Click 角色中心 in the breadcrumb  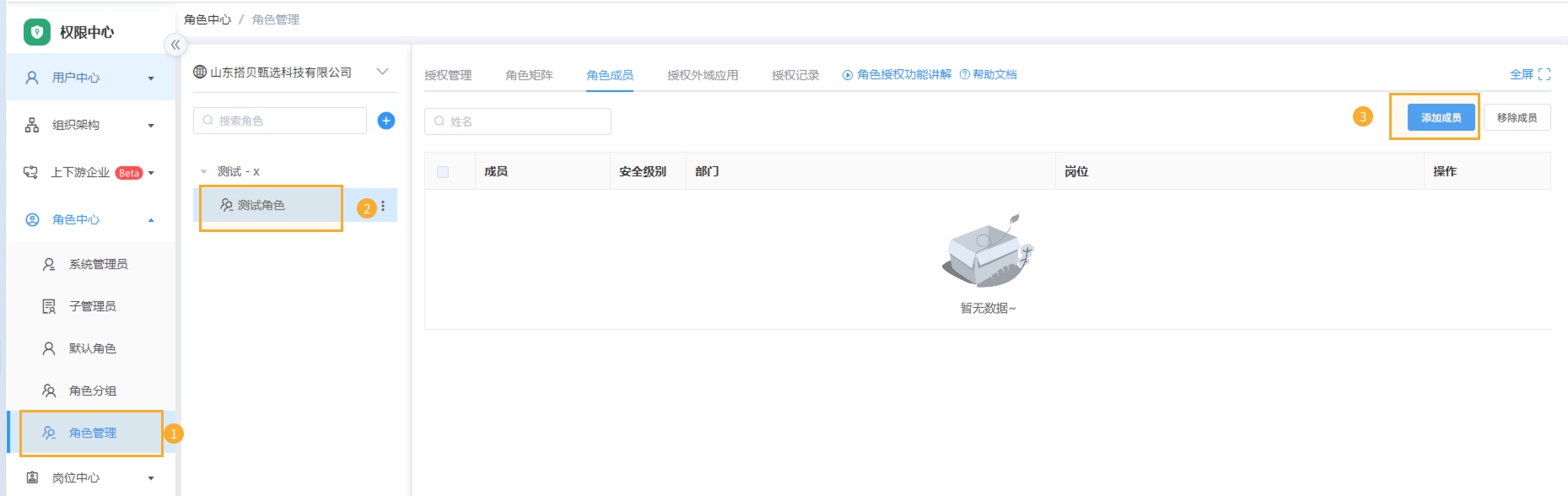207,19
